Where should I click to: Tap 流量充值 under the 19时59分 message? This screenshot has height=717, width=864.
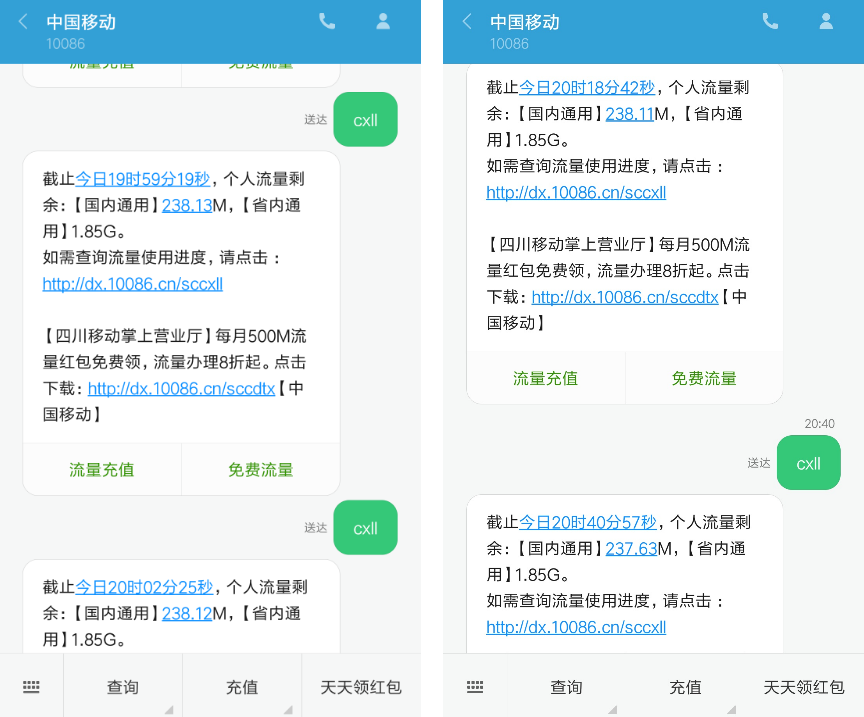[x=102, y=470]
